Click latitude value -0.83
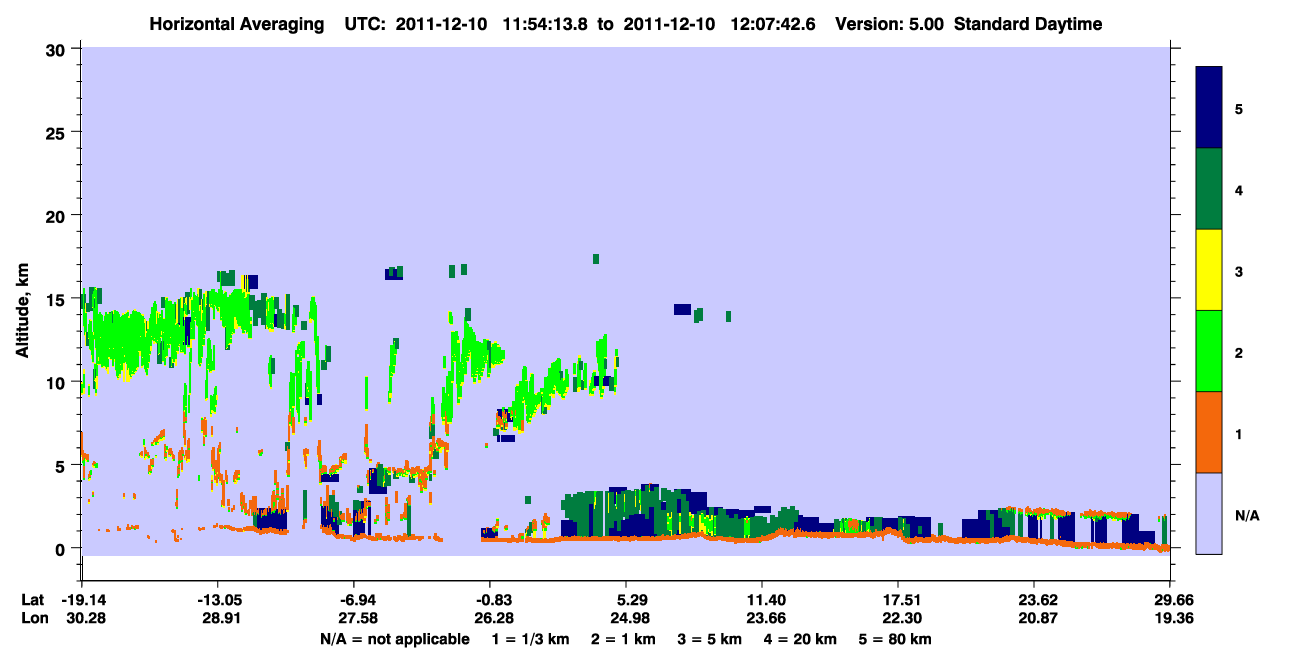The width and height of the screenshot is (1300, 667). coord(490,600)
